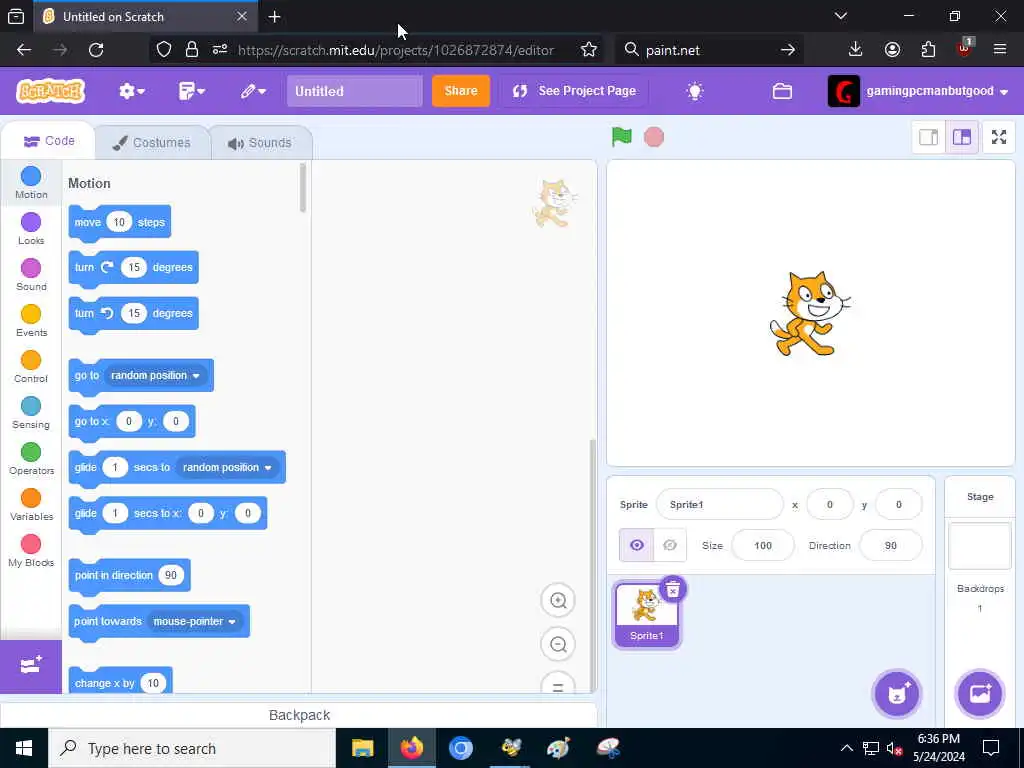The height and width of the screenshot is (768, 1024).
Task: Click the Sprite name field
Action: tap(719, 504)
